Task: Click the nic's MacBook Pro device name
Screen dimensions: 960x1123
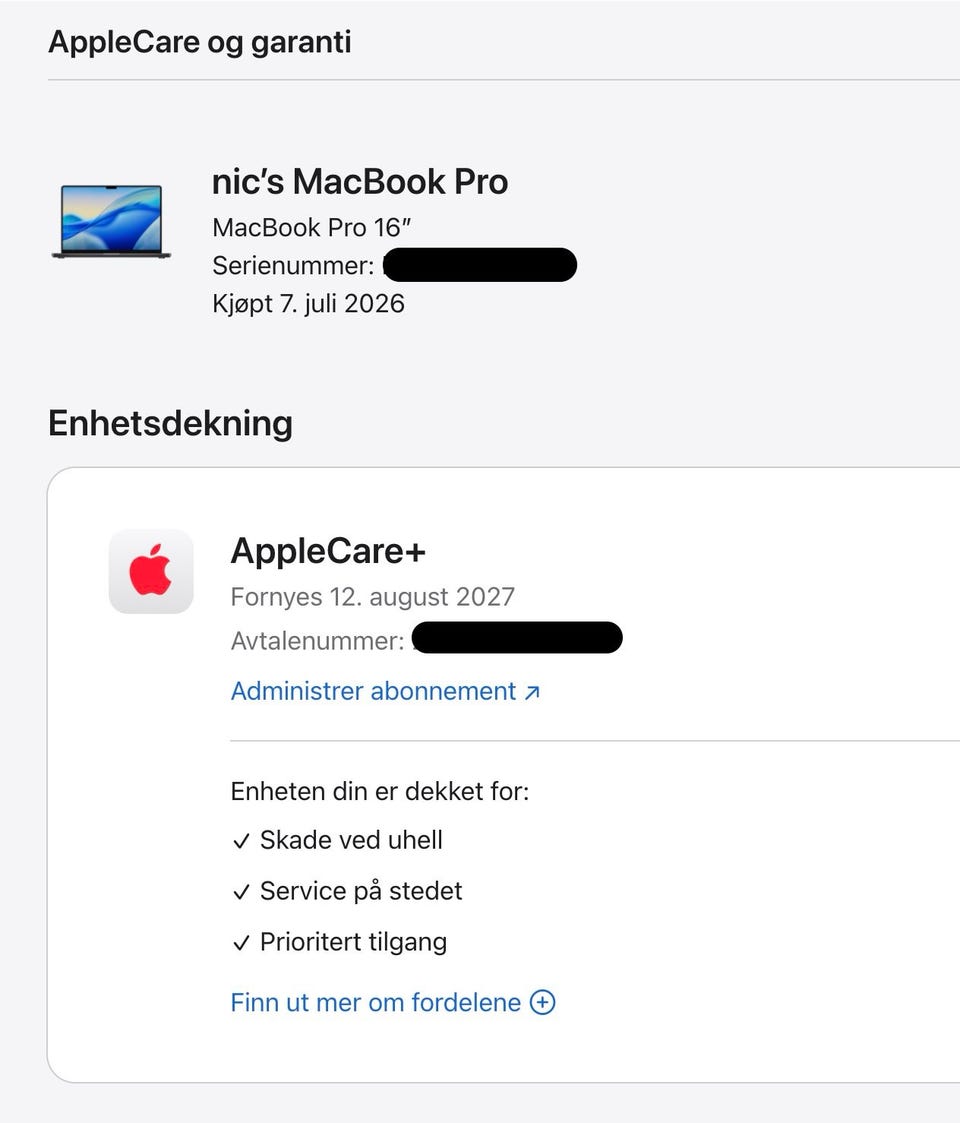Action: coord(360,181)
